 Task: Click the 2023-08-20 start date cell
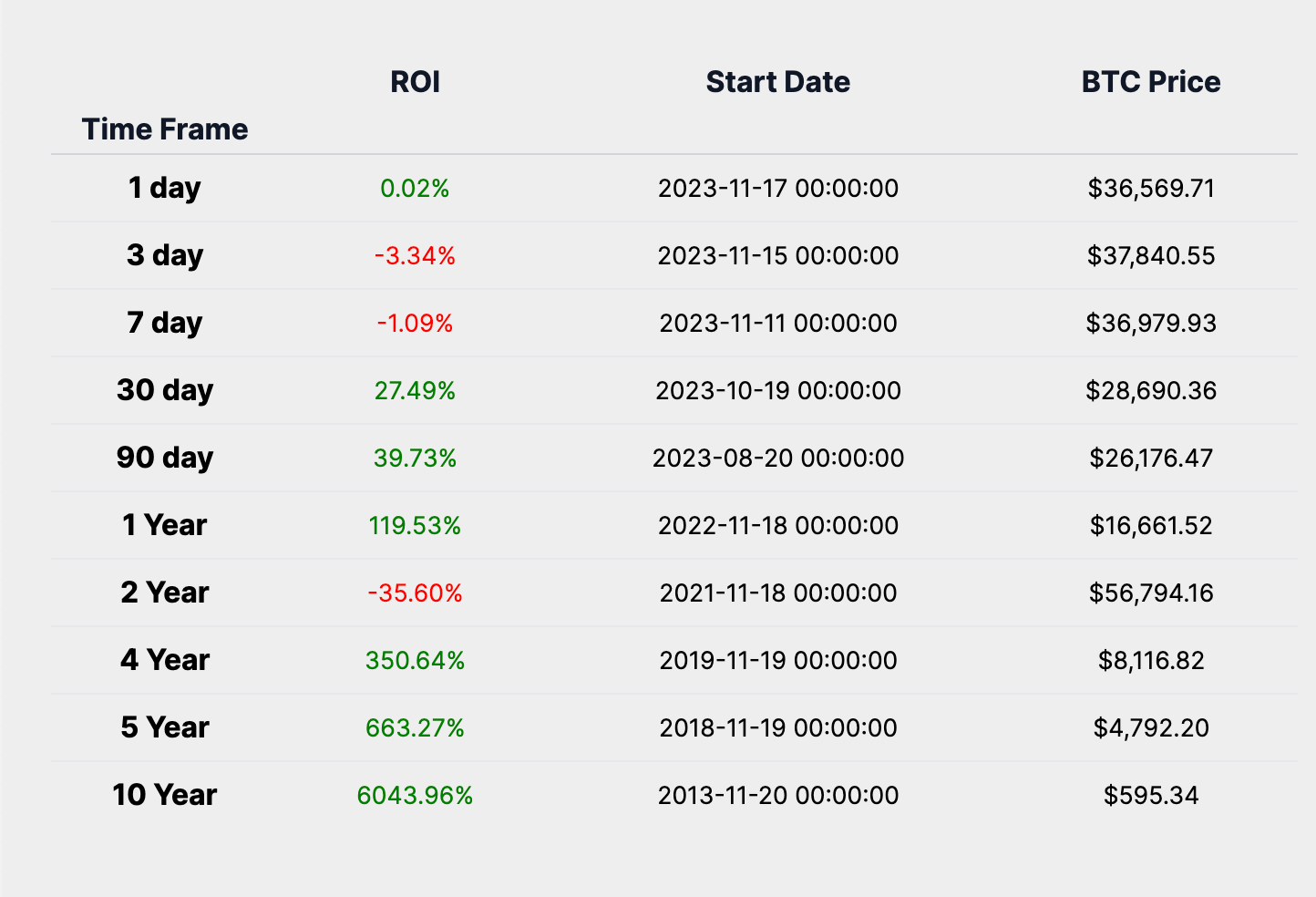pos(777,458)
